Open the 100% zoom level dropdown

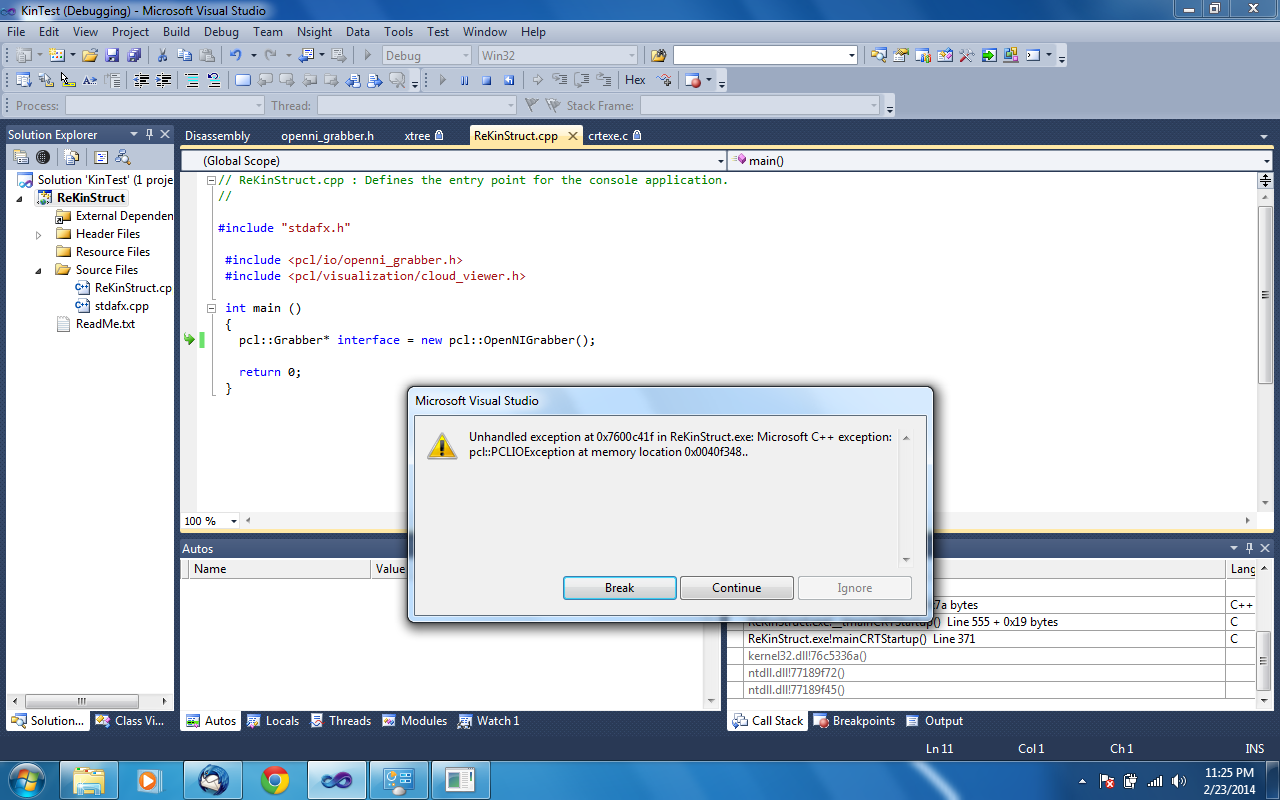pos(234,521)
